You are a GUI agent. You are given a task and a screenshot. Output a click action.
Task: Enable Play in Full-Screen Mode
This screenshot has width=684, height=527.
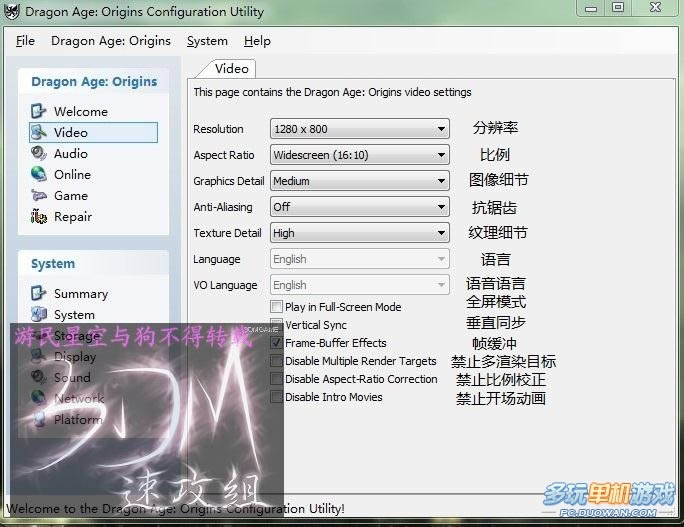point(276,307)
